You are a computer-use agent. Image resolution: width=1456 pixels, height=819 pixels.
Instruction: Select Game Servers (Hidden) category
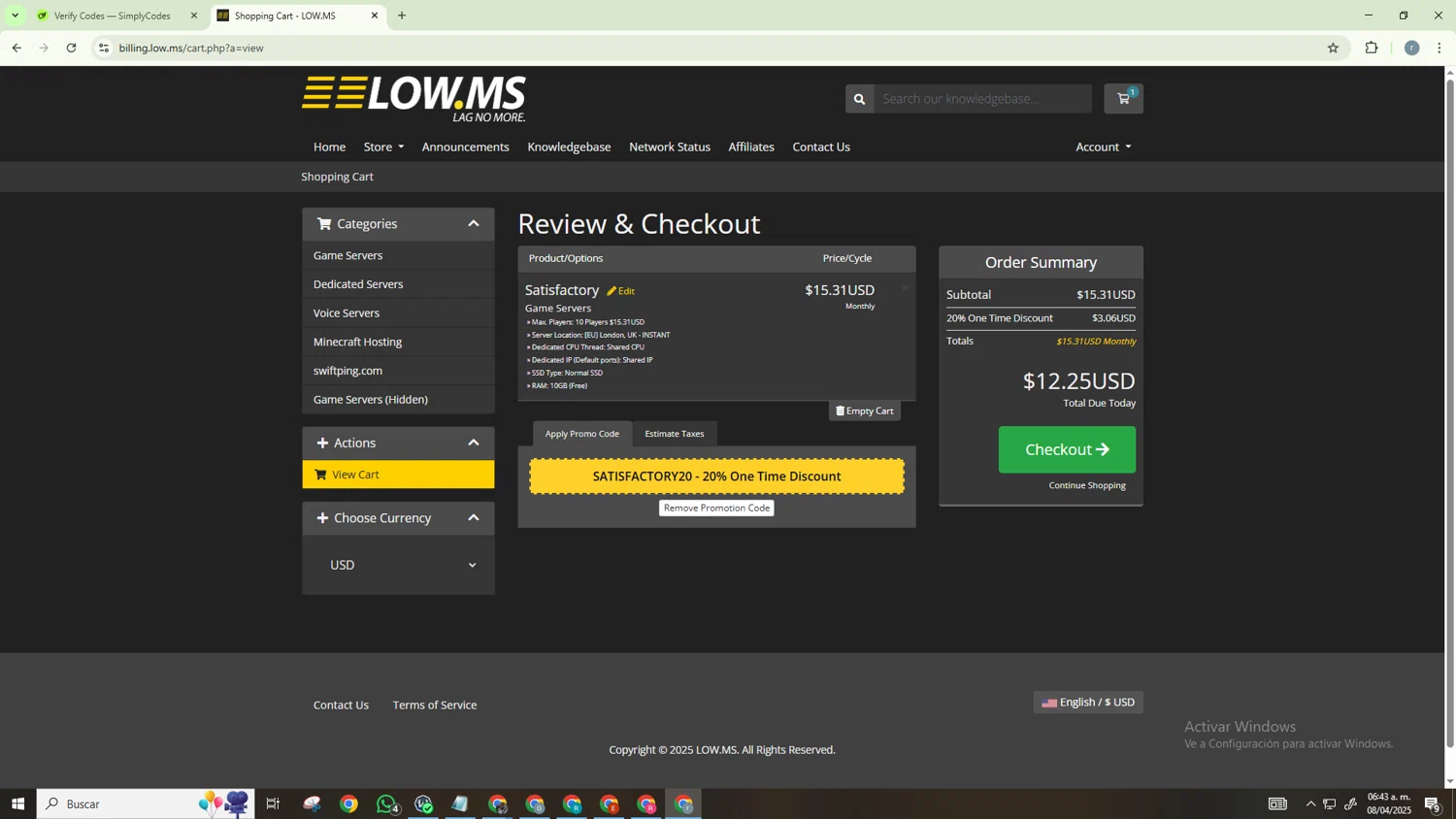pyautogui.click(x=398, y=400)
